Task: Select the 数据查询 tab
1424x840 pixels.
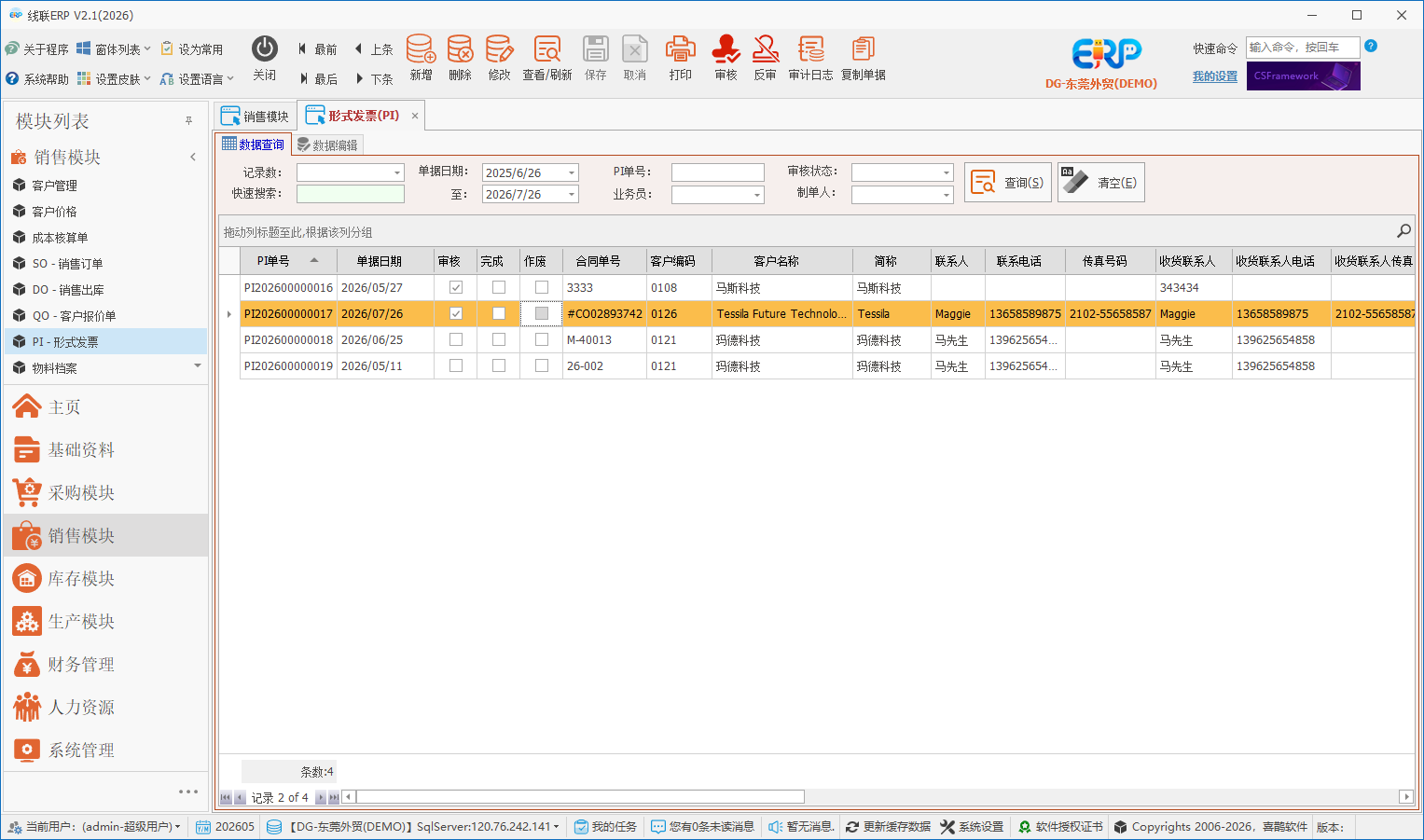Action: click(254, 145)
